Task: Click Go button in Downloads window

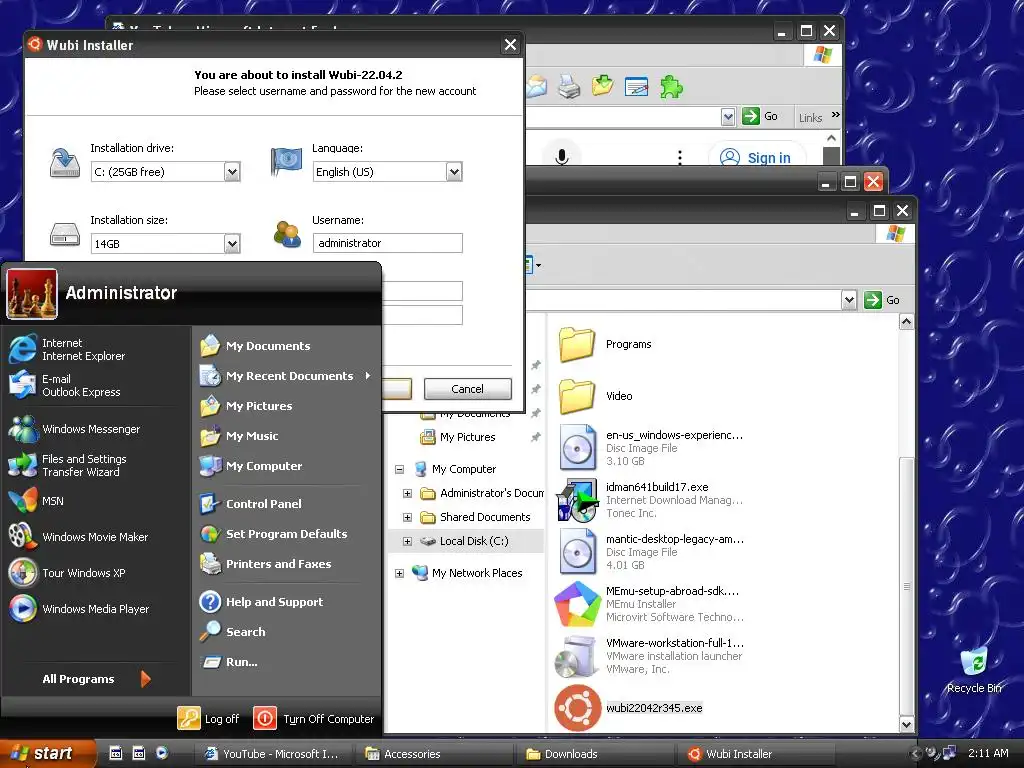Action: (x=882, y=300)
